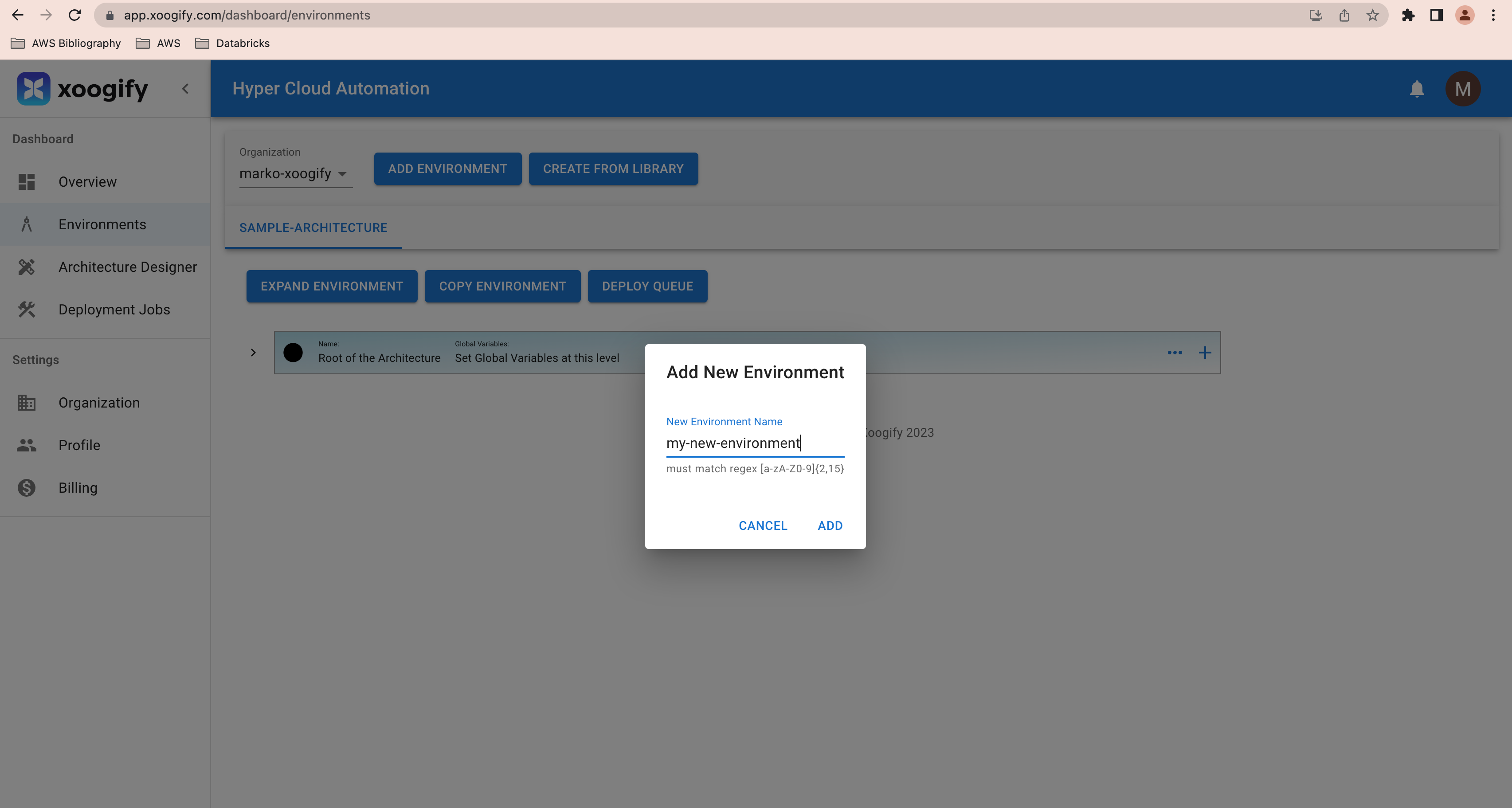The width and height of the screenshot is (1512, 808).
Task: Expand the Root of the Architecture row
Action: tap(253, 352)
